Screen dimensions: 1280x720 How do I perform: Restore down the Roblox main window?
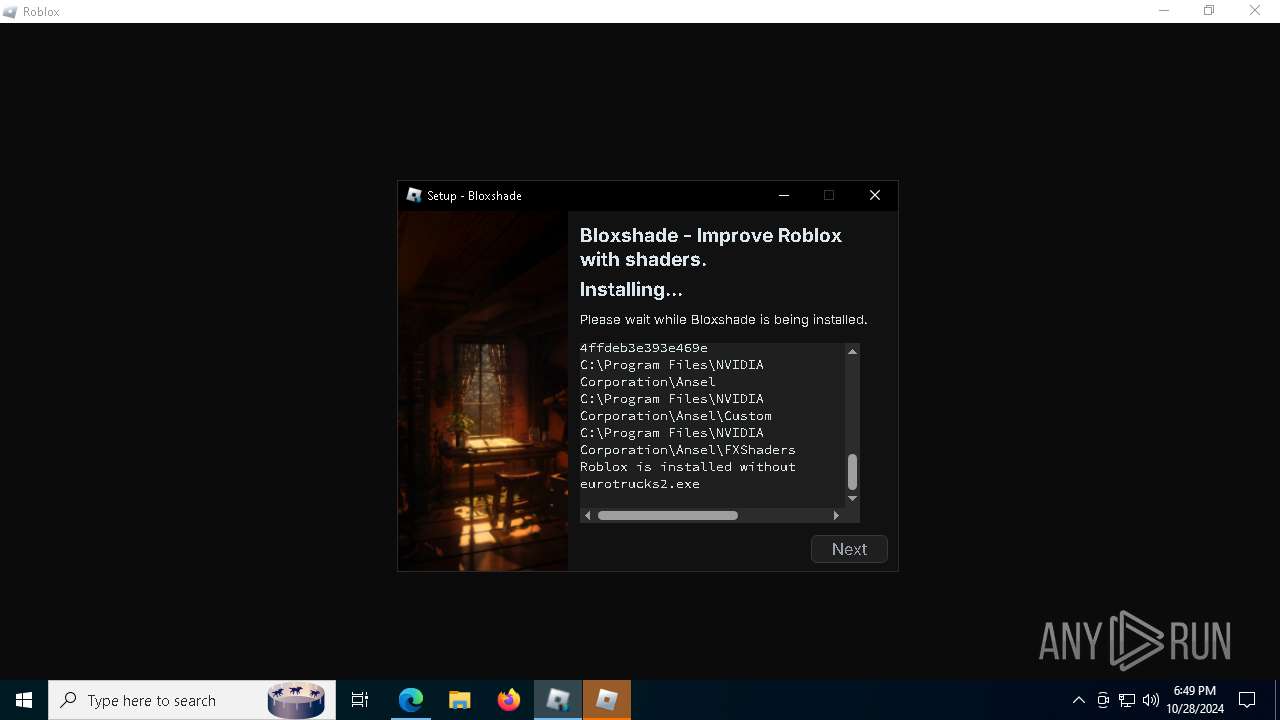tap(1209, 11)
